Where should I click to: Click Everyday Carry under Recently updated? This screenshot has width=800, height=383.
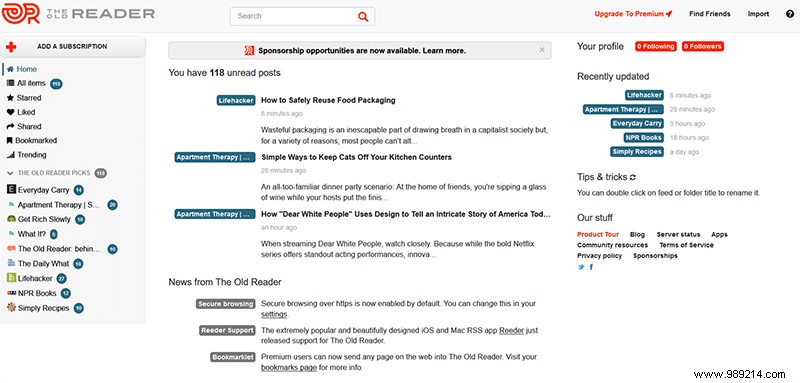[637, 123]
